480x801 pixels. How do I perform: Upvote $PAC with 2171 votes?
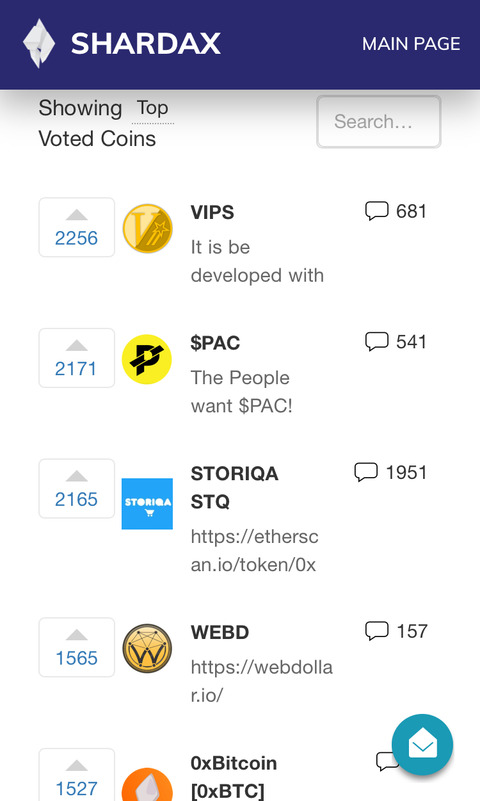[x=77, y=358]
